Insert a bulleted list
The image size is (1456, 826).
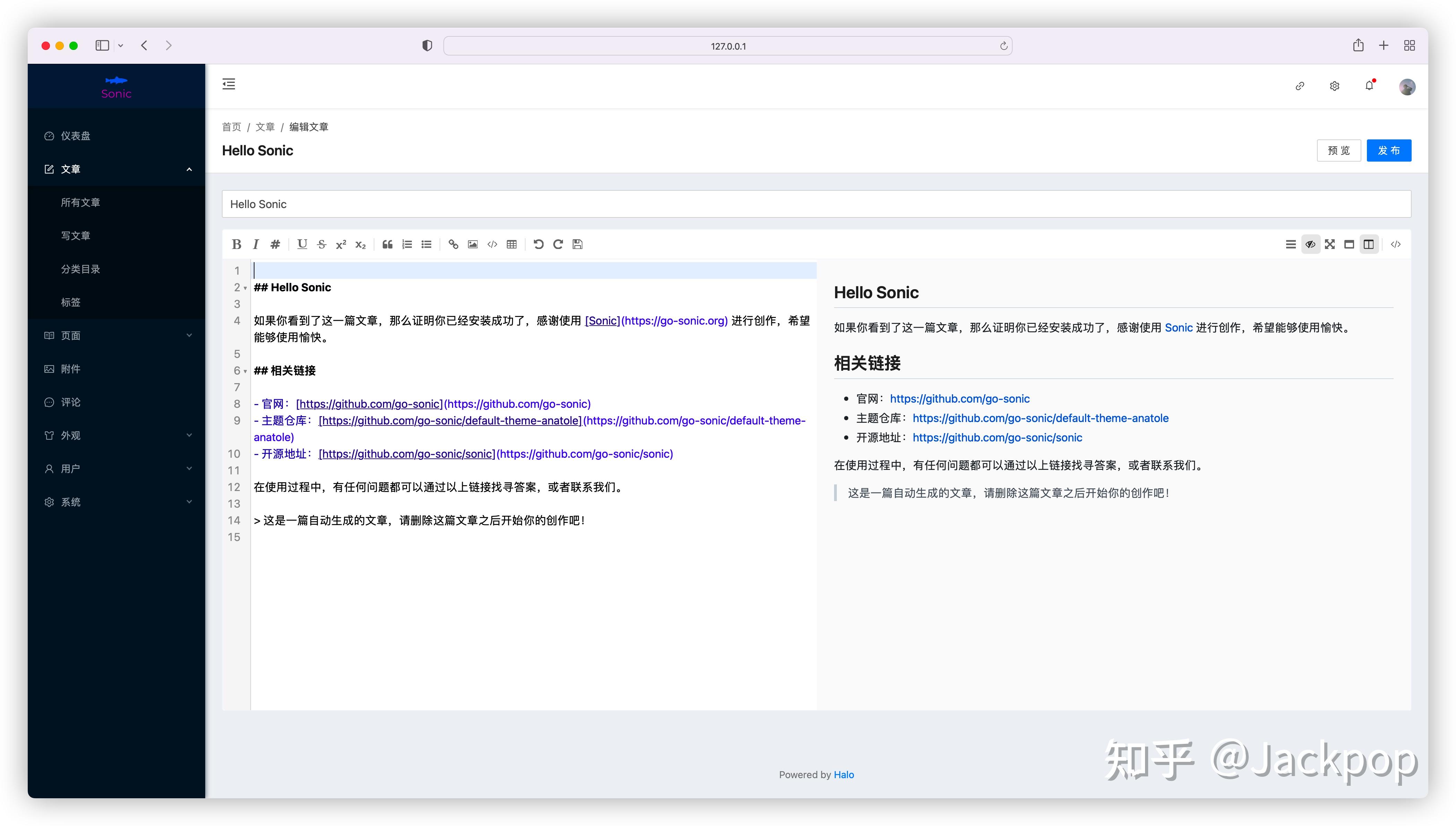point(426,244)
